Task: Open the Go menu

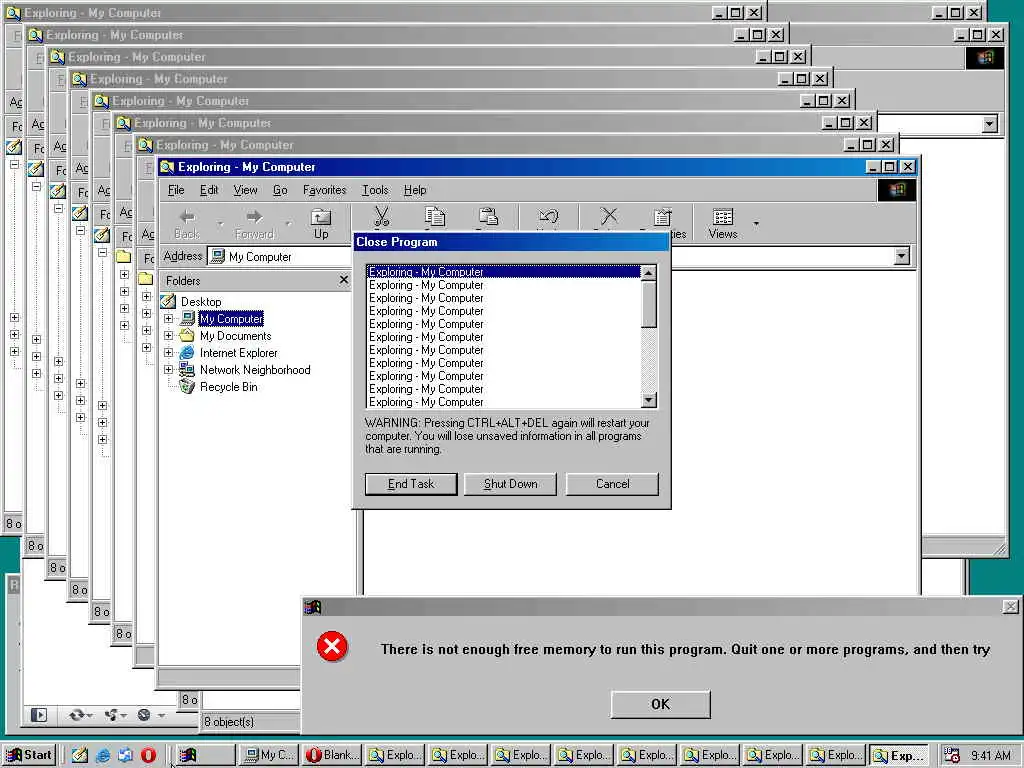Action: [280, 190]
